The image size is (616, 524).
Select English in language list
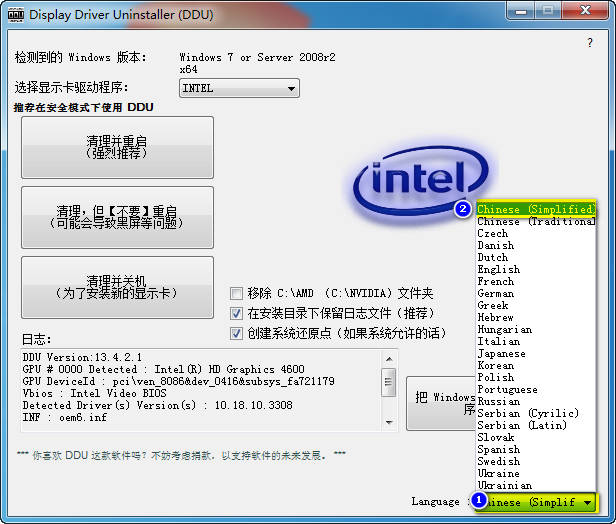coord(536,269)
